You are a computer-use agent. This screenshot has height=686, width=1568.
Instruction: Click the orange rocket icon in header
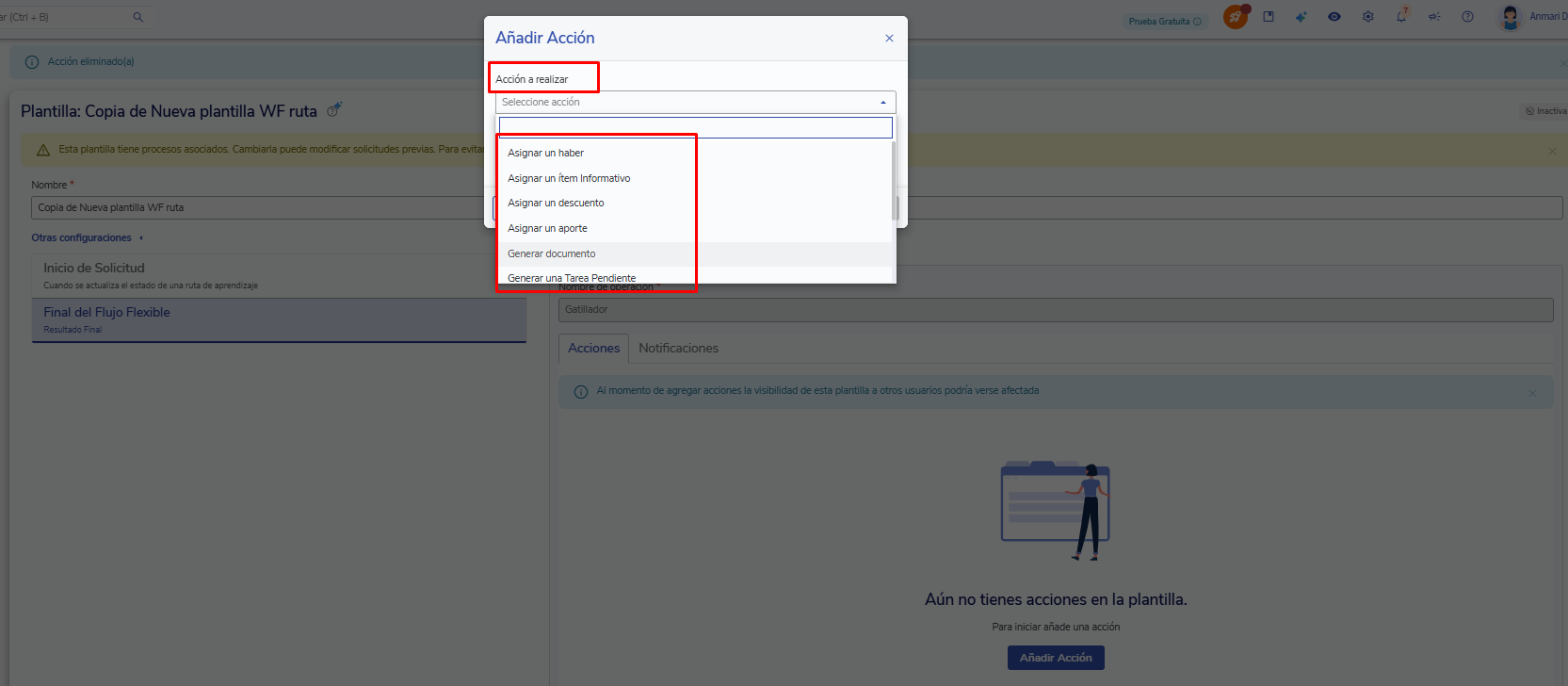(1235, 17)
